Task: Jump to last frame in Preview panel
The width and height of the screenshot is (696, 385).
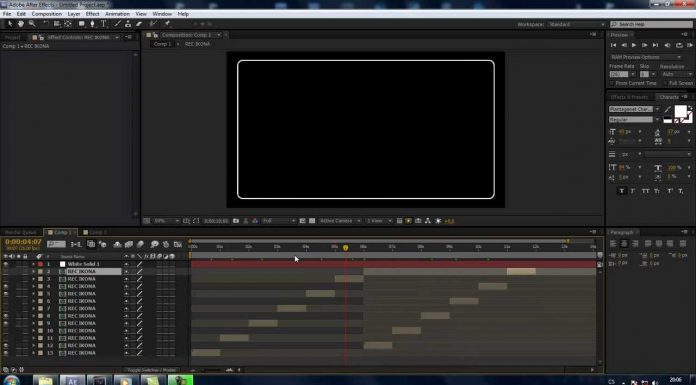Action: point(655,45)
